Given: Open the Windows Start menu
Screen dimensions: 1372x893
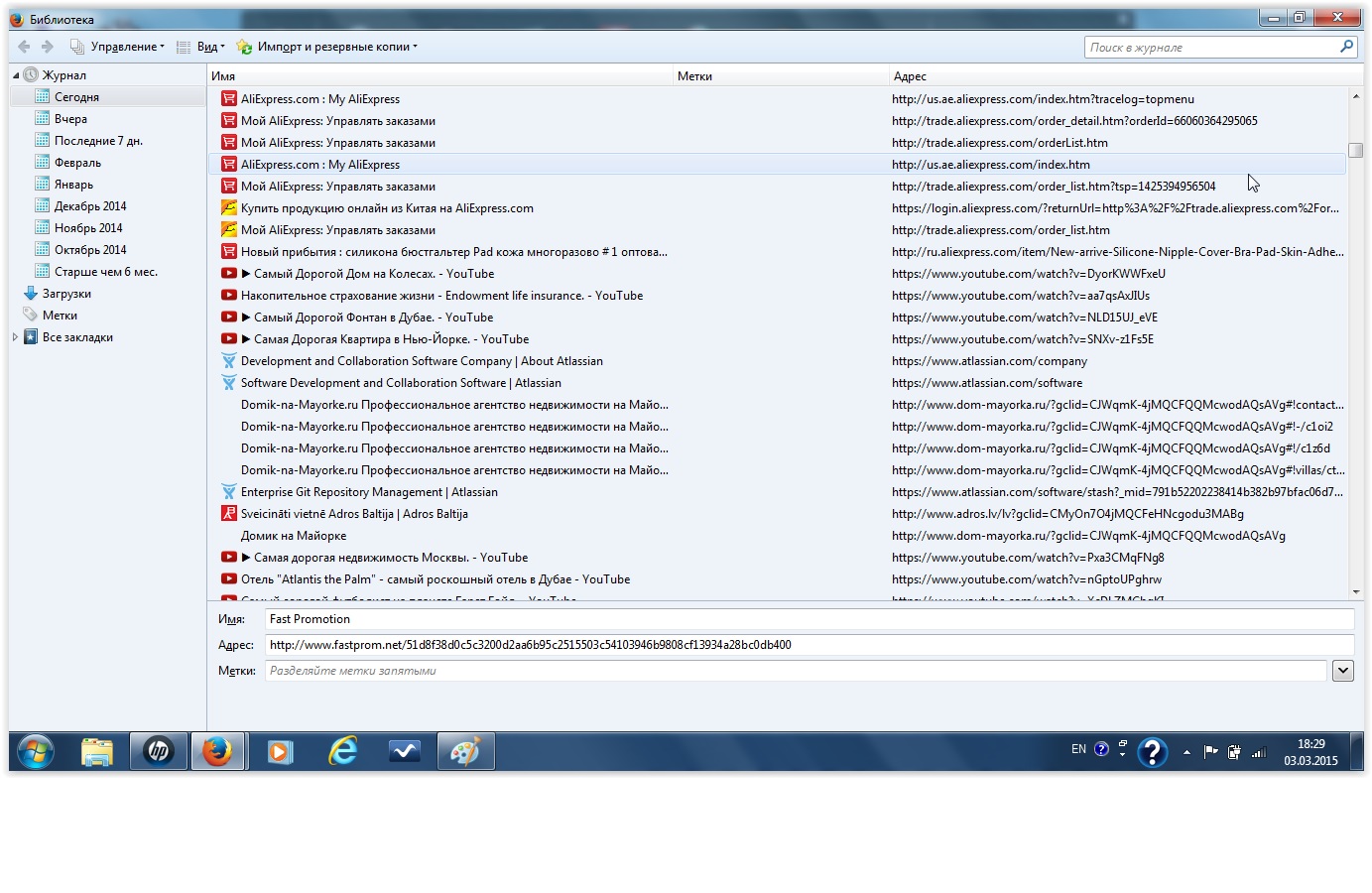Looking at the screenshot, I should click(35, 752).
